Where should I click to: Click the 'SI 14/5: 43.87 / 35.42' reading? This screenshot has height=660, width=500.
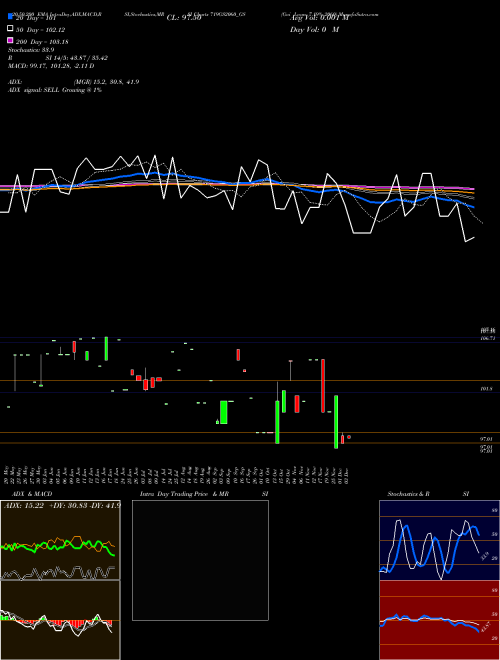click(77, 58)
